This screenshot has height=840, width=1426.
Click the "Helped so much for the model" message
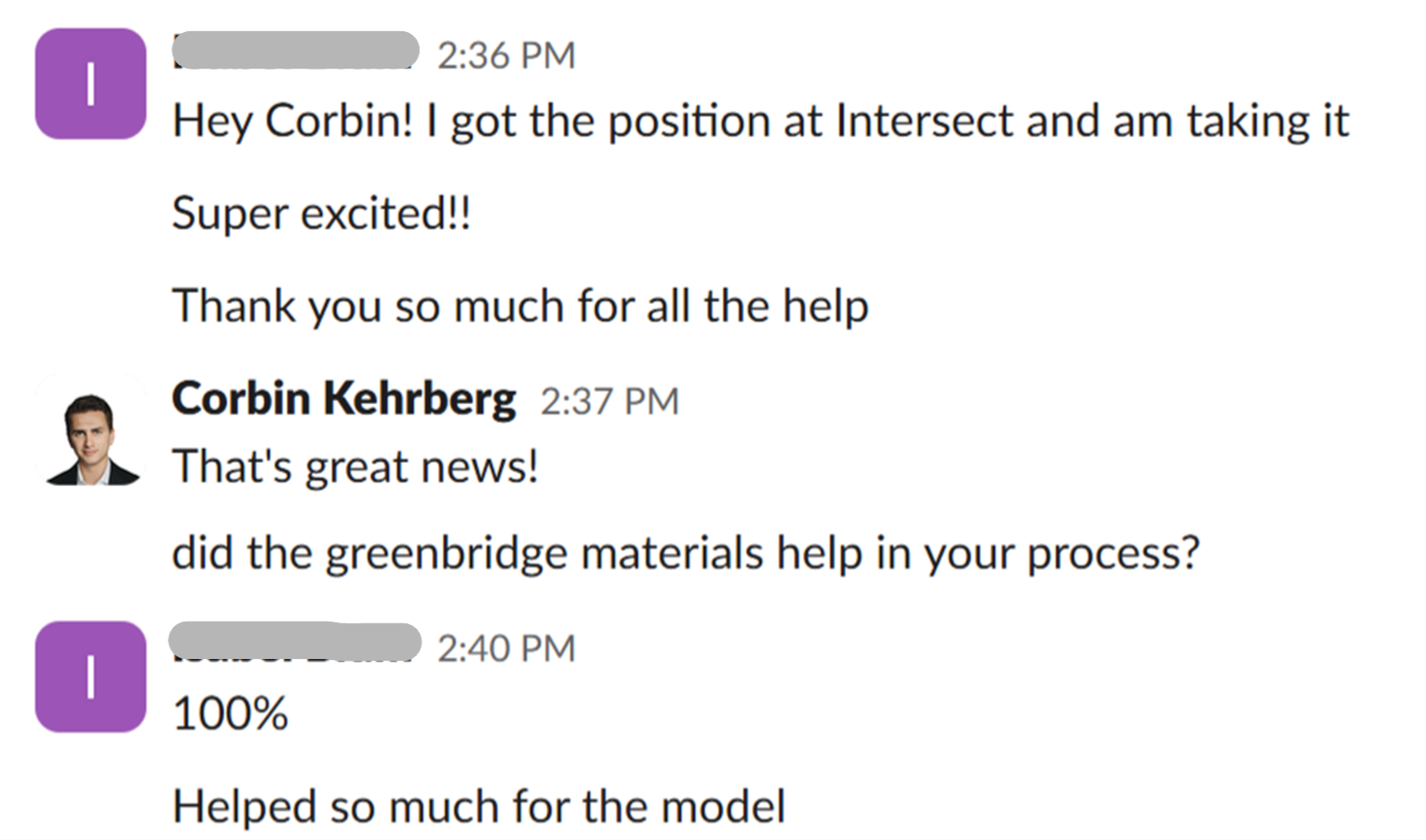pos(479,806)
